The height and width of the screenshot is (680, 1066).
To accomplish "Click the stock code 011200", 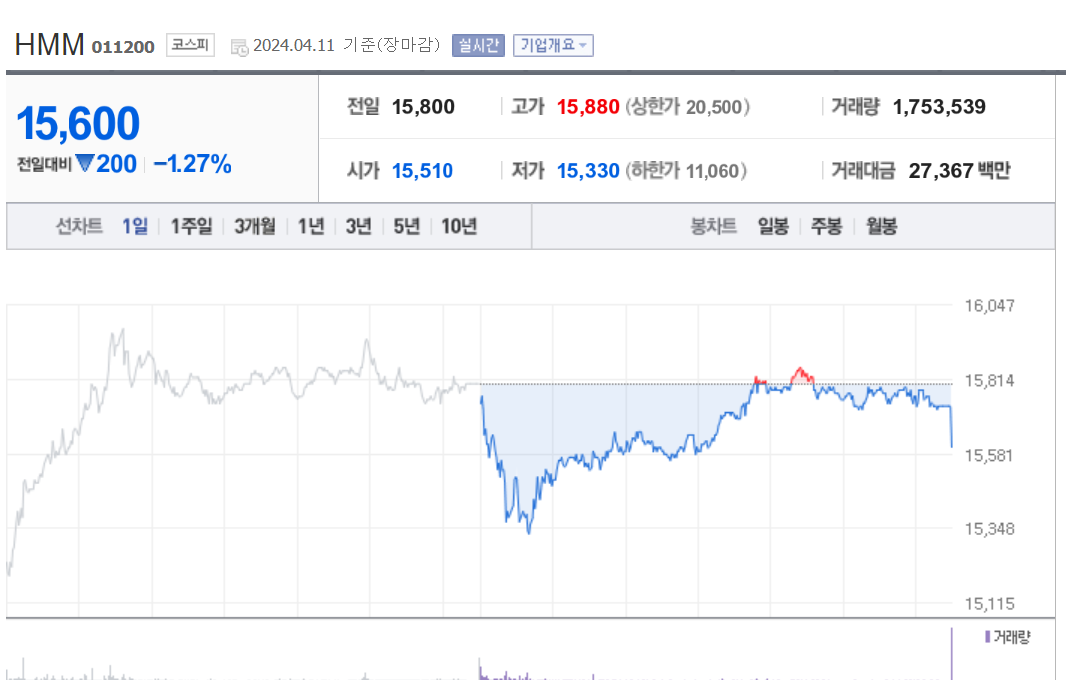I will (123, 47).
